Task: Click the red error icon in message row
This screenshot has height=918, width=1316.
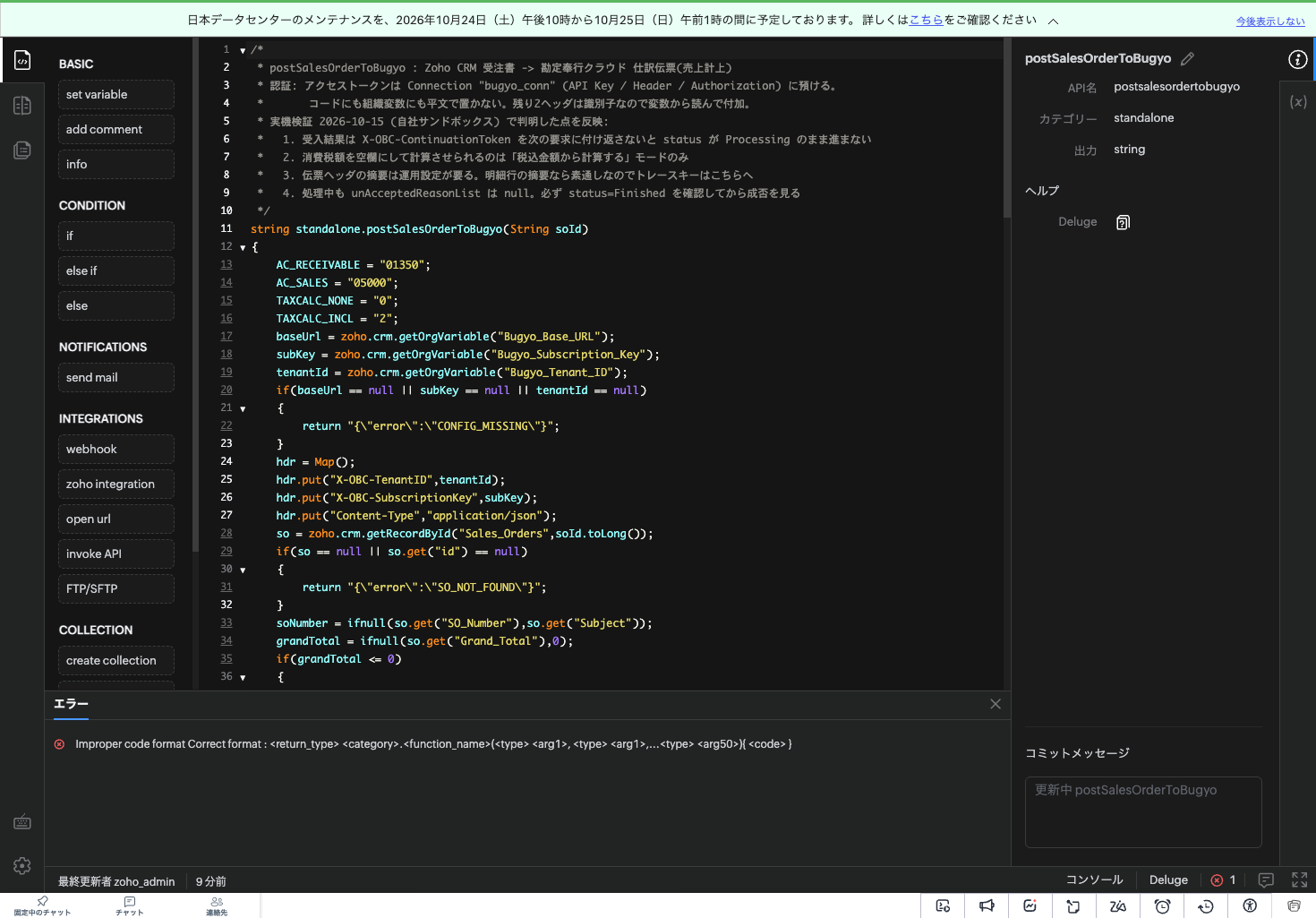Action: coord(59,744)
